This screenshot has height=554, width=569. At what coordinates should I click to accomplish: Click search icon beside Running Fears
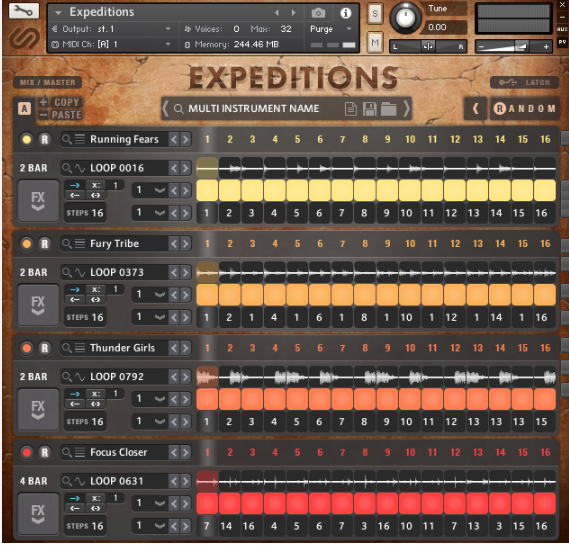click(66, 139)
